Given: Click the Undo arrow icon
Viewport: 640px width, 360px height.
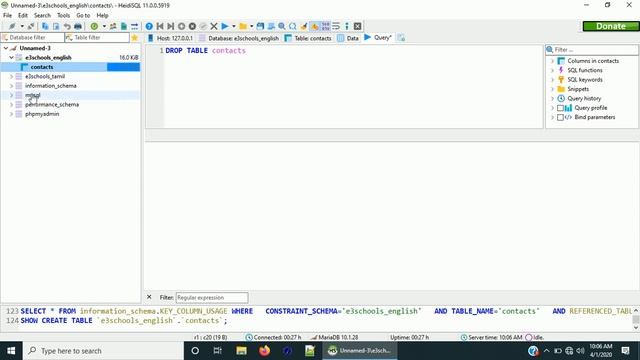Looking at the screenshot, I should [67, 26].
